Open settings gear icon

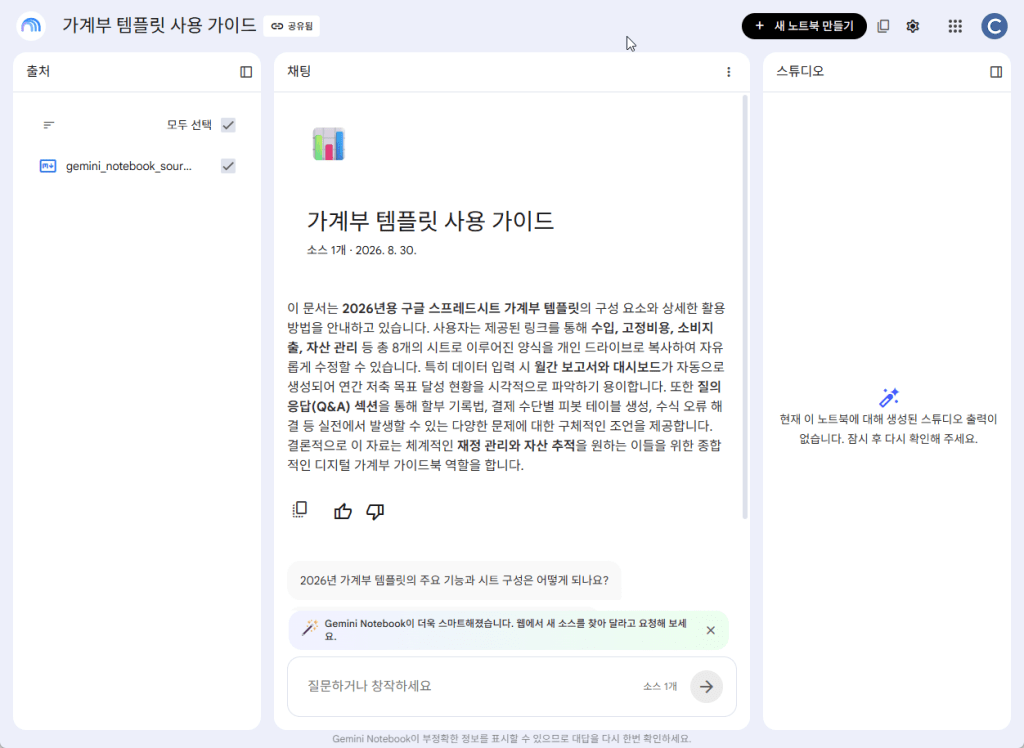(913, 26)
